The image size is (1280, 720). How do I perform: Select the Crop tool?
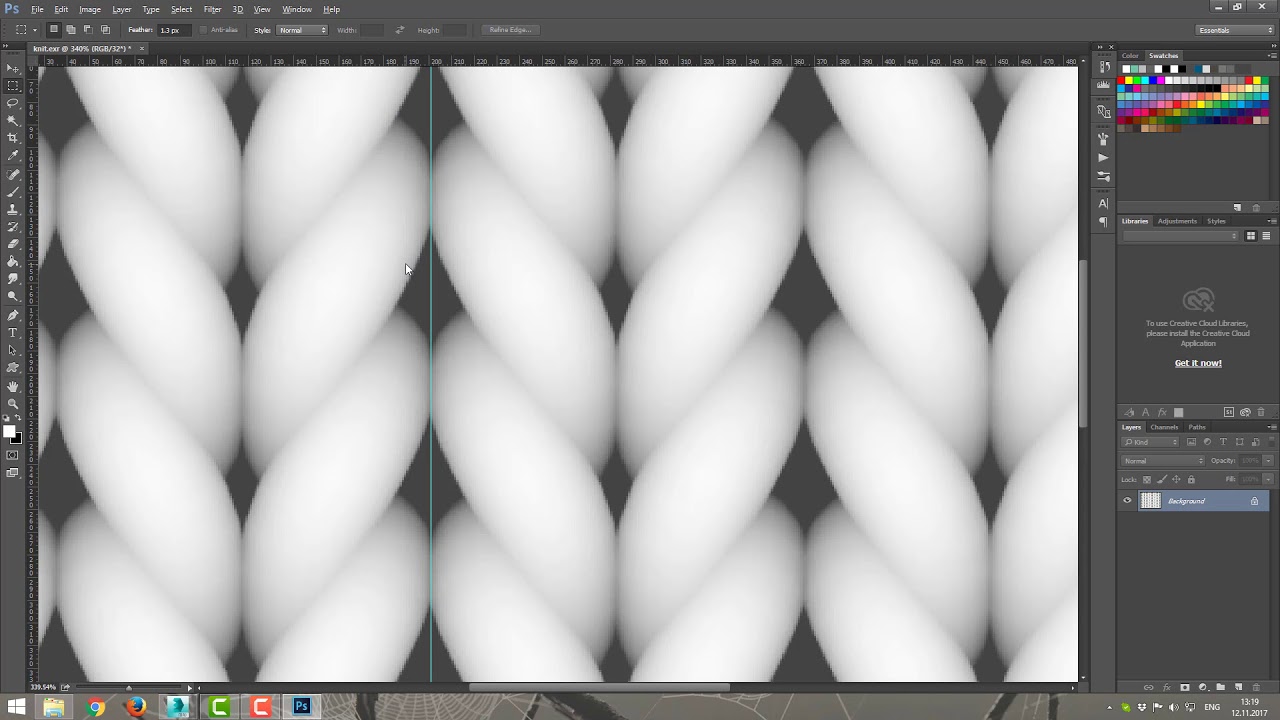(13, 138)
